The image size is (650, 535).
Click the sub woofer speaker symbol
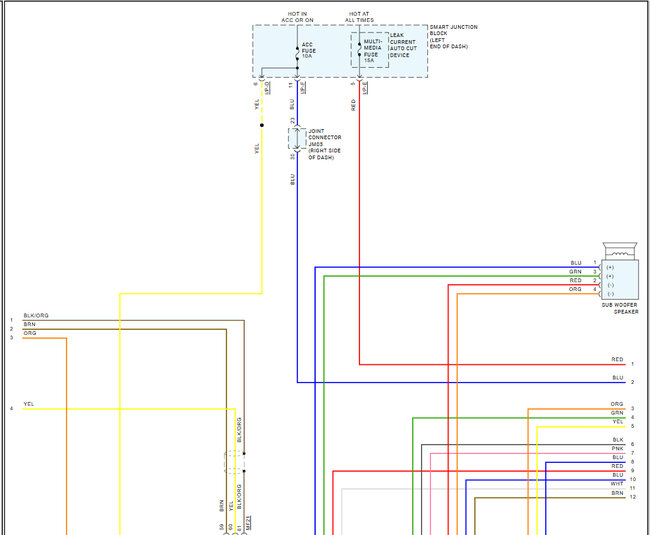620,271
